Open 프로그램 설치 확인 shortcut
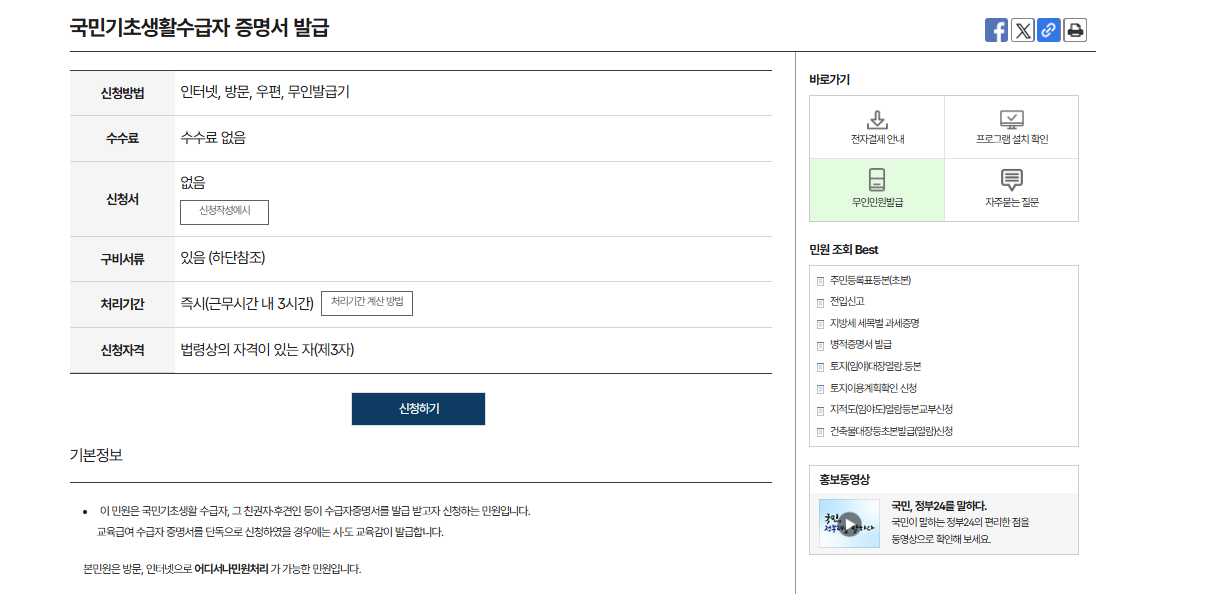The image size is (1209, 594). point(1012,127)
